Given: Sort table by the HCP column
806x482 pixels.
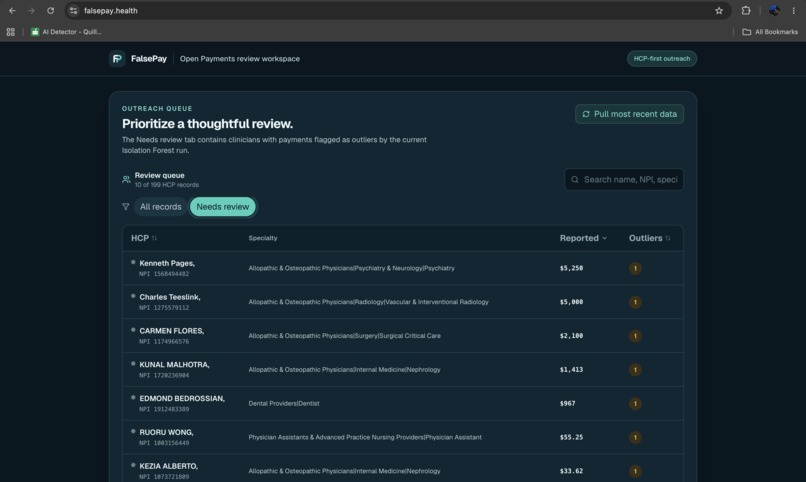Looking at the screenshot, I should tap(144, 238).
